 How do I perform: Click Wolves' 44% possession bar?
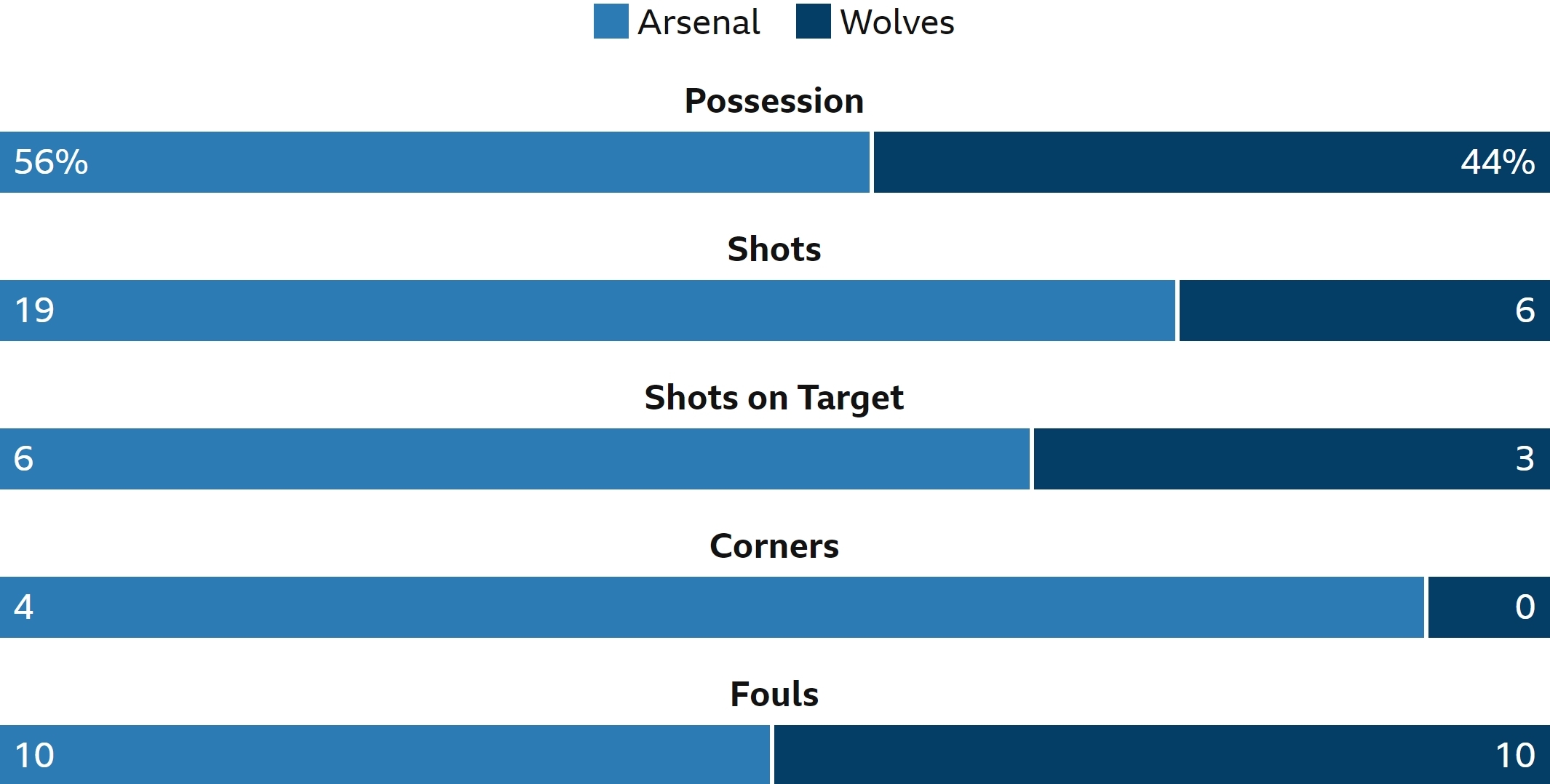tap(1212, 162)
